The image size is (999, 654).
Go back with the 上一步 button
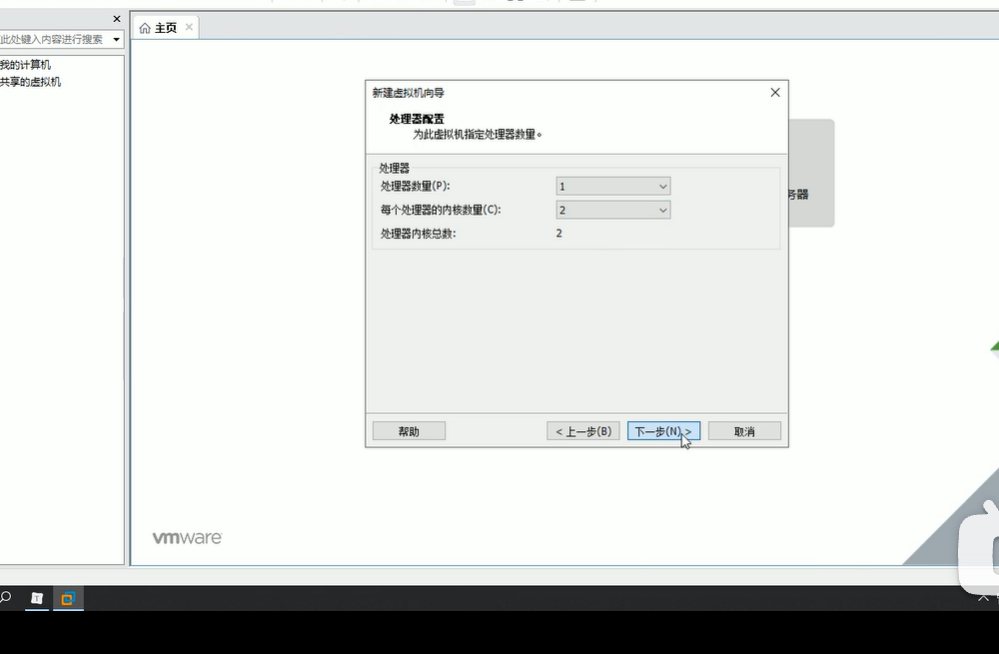pos(583,432)
